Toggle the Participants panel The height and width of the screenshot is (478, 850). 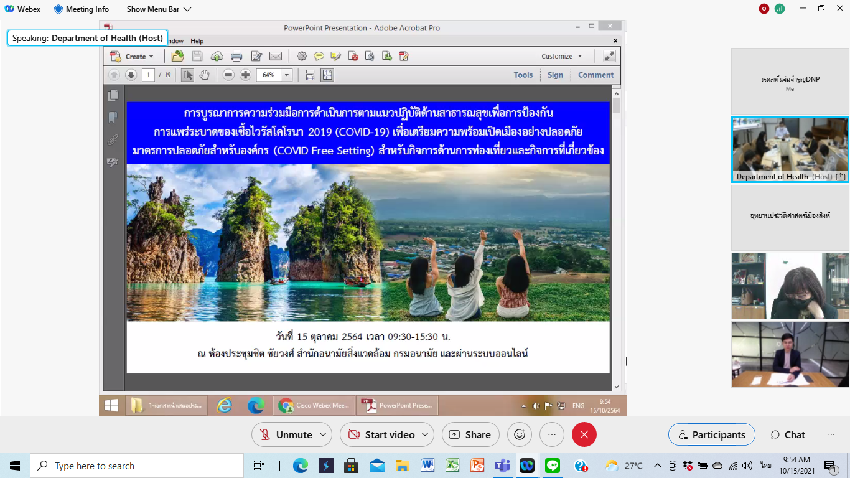711,435
